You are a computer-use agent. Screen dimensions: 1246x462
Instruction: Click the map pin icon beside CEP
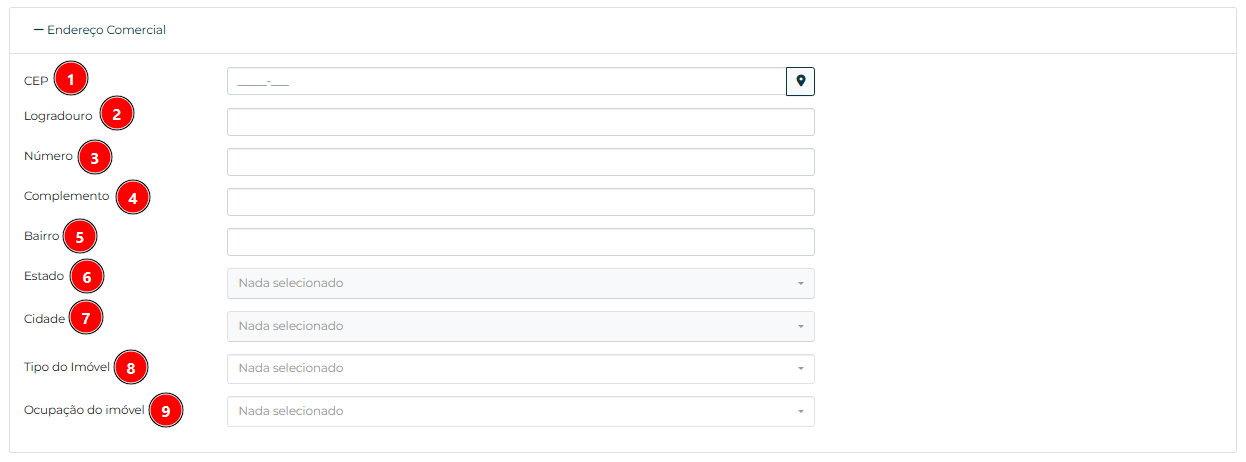click(800, 81)
